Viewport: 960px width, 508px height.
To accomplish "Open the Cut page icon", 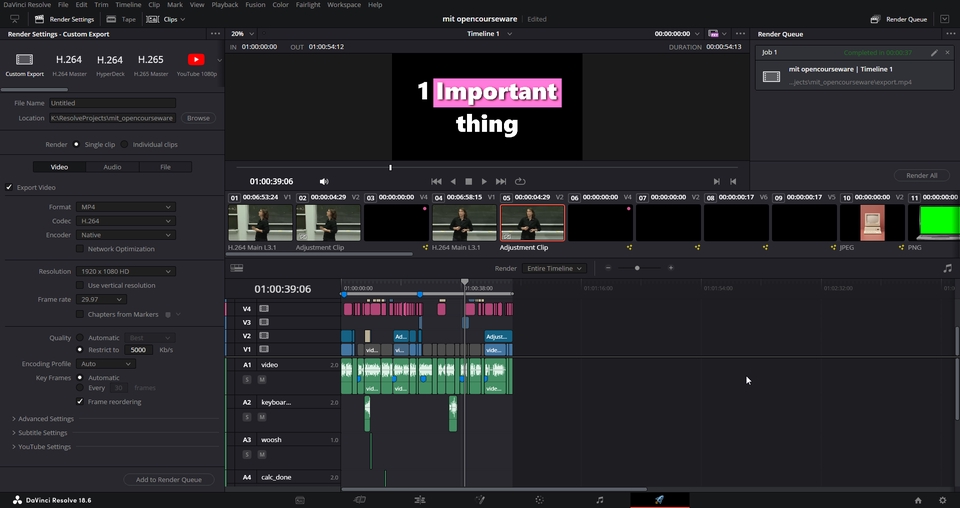I will 360,500.
